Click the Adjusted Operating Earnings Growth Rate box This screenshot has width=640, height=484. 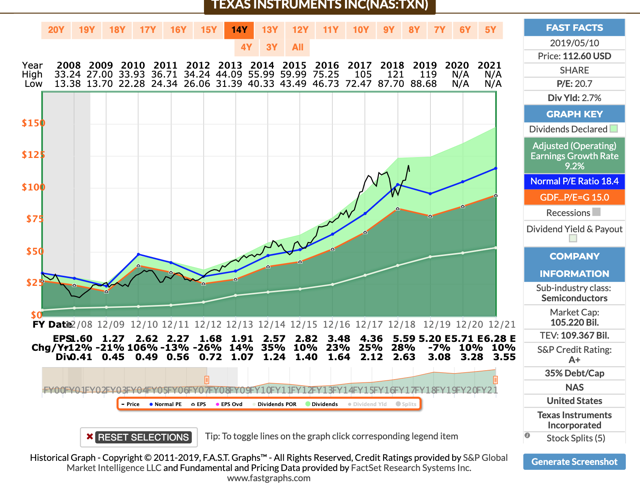(x=574, y=155)
